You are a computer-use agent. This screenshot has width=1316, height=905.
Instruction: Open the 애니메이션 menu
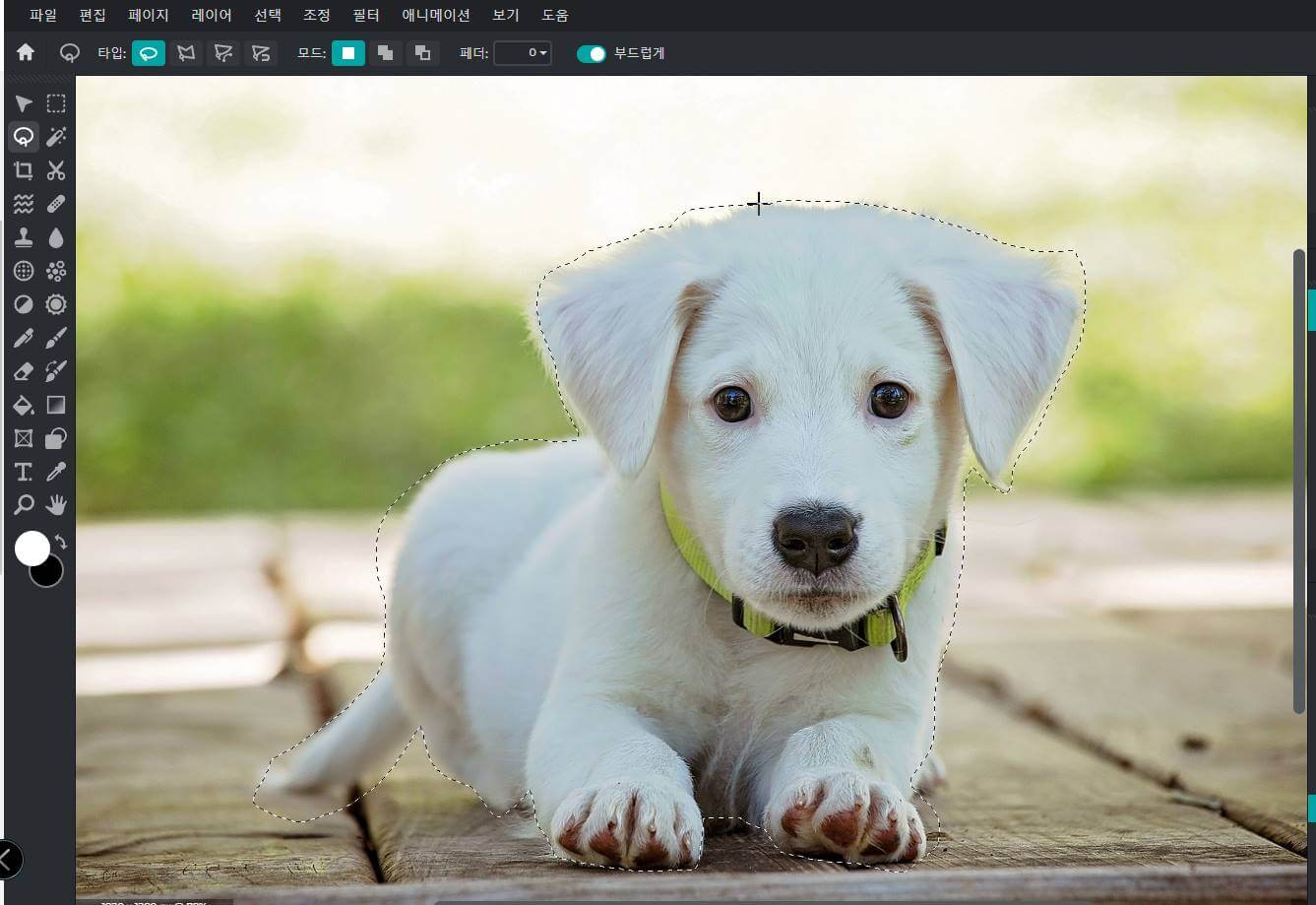(436, 16)
